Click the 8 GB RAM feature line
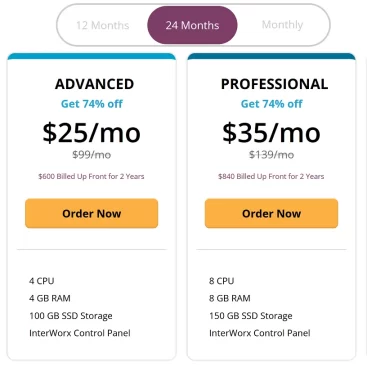Viewport: 367px width, 367px height. tap(230, 298)
